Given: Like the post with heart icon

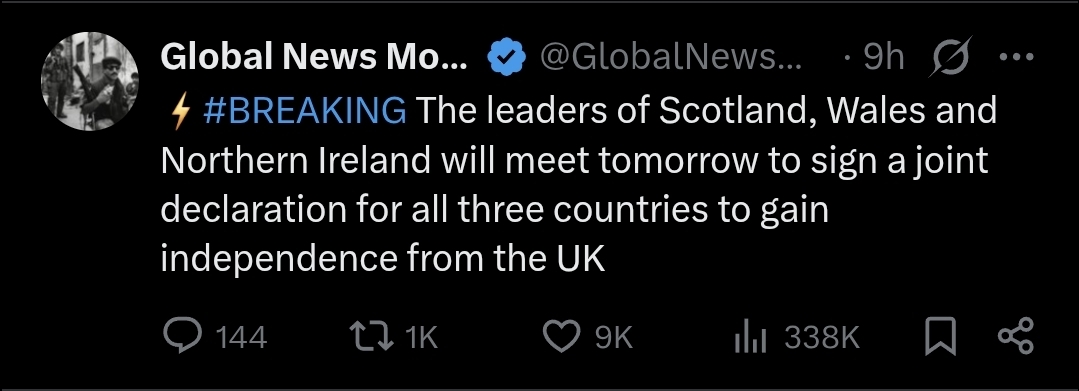Looking at the screenshot, I should tap(562, 337).
